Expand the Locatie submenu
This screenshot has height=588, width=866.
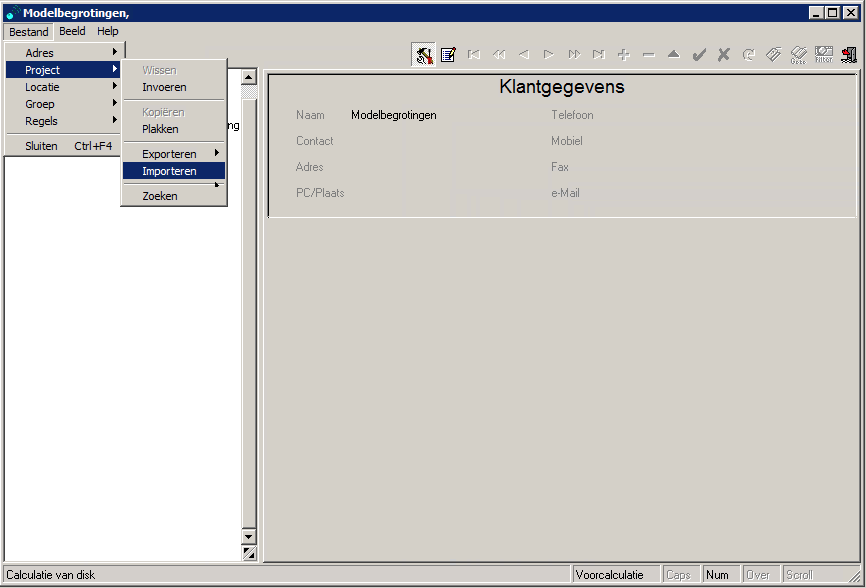pyautogui.click(x=63, y=87)
